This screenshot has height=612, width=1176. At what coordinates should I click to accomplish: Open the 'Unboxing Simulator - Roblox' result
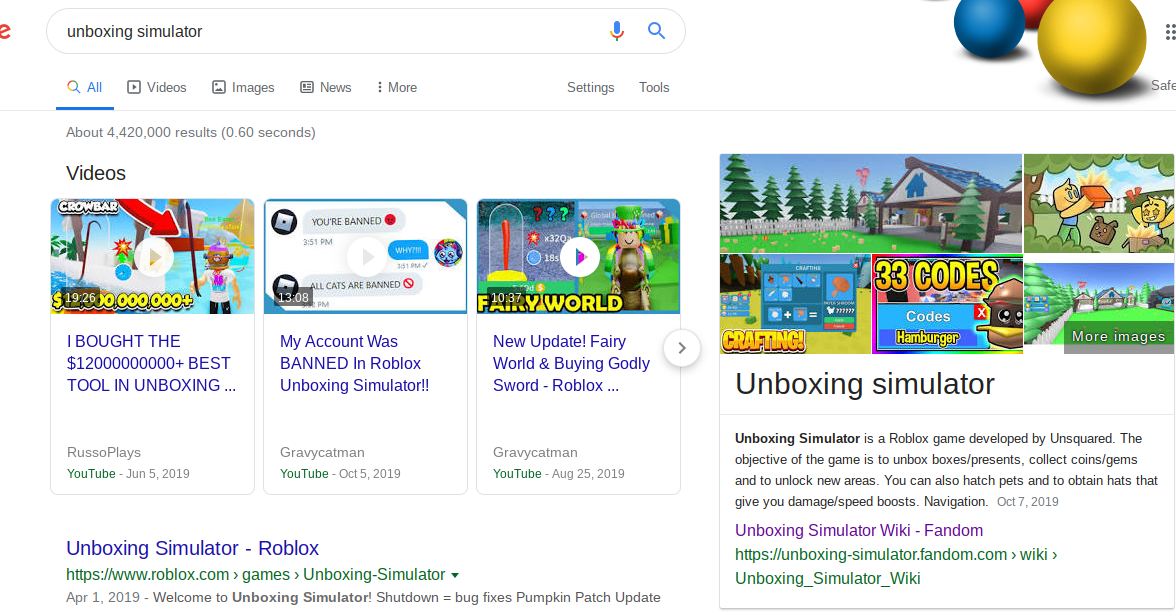193,548
